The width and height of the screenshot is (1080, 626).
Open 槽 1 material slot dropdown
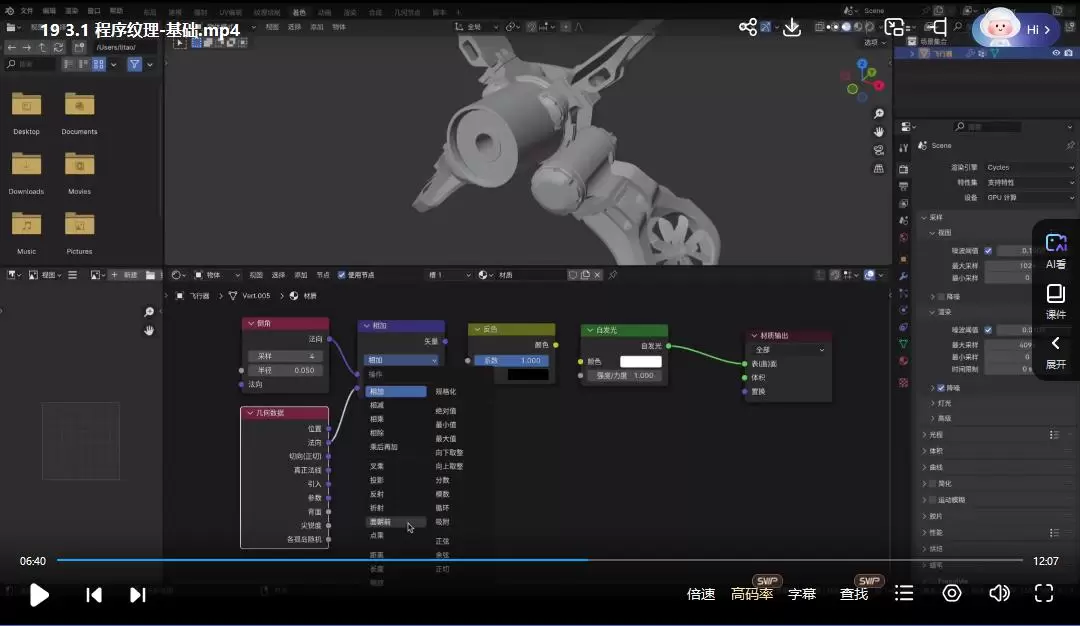click(x=449, y=275)
